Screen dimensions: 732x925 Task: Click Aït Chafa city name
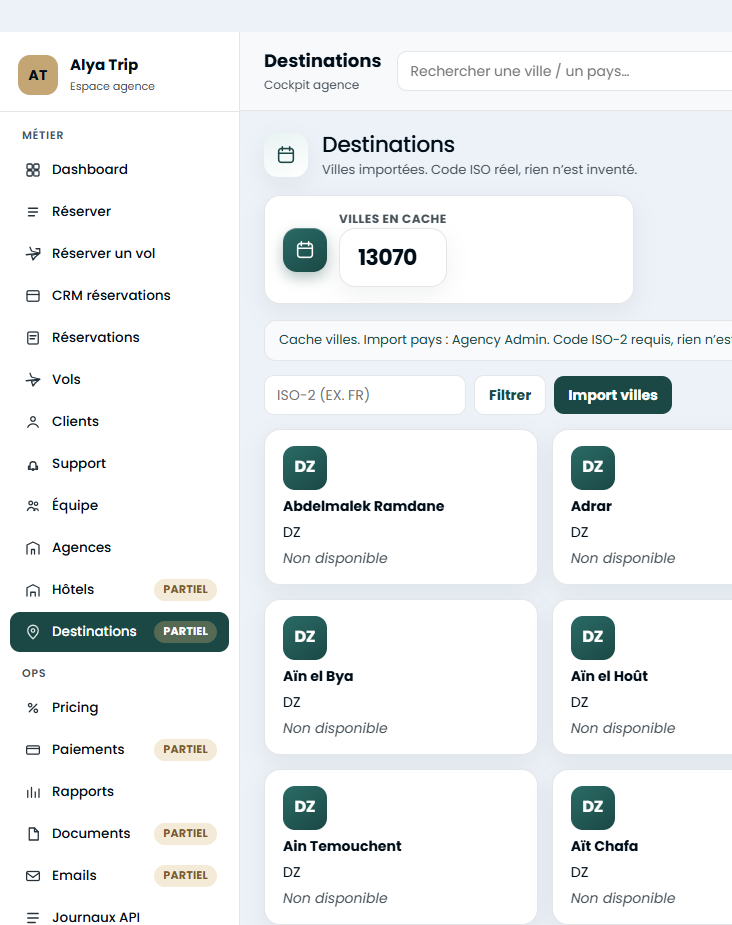pyautogui.click(x=605, y=846)
